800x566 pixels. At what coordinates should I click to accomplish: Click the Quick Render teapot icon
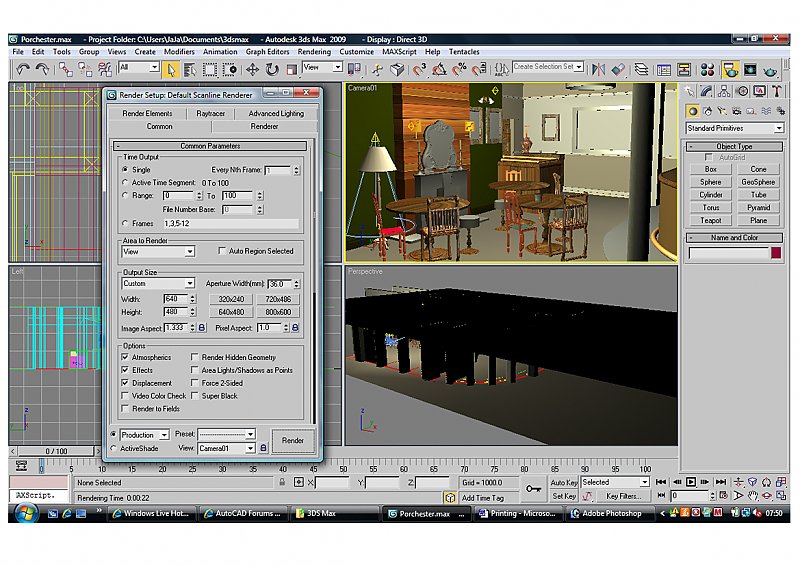(770, 69)
